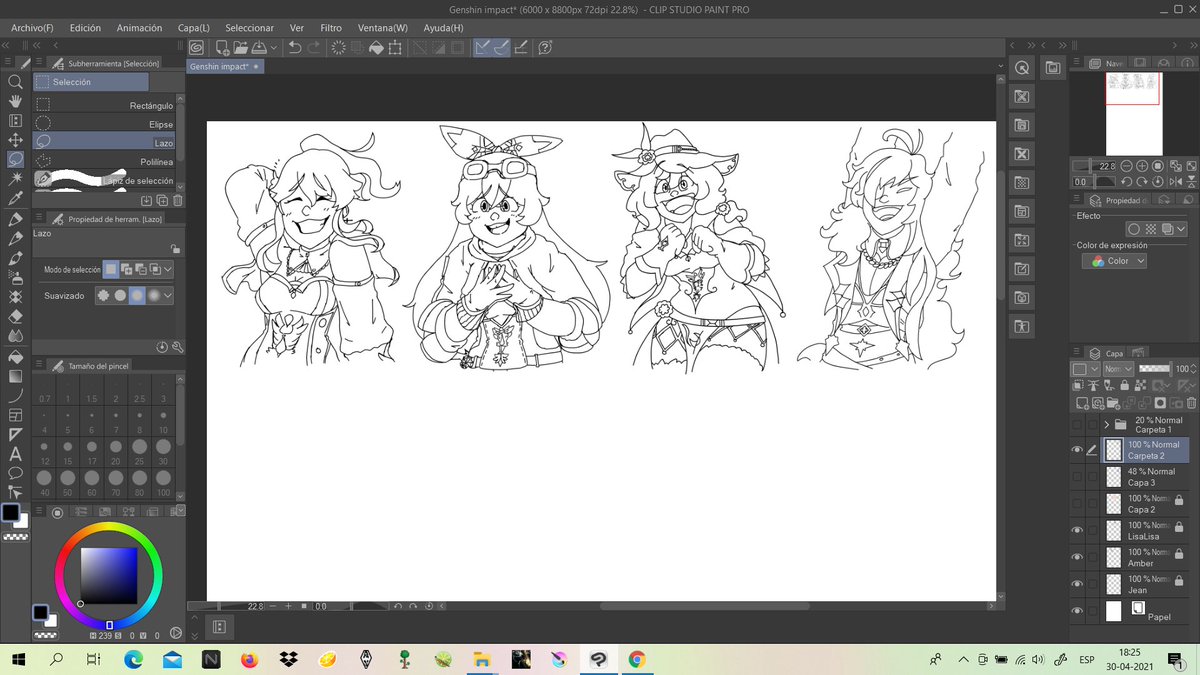Select the Eraser tool
This screenshot has height=675, width=1200.
[x=15, y=316]
